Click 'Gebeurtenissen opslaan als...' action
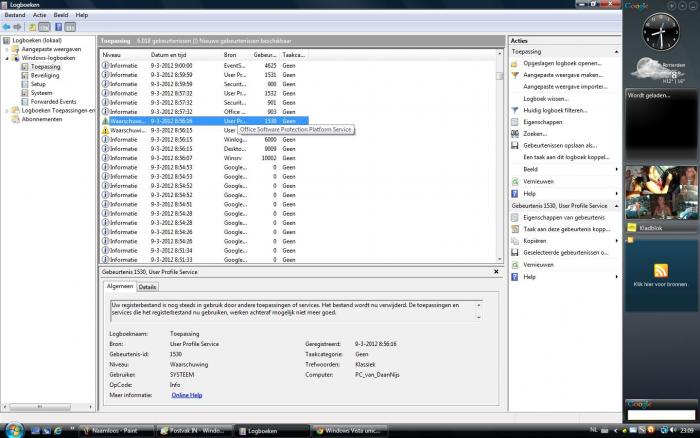 tap(559, 145)
